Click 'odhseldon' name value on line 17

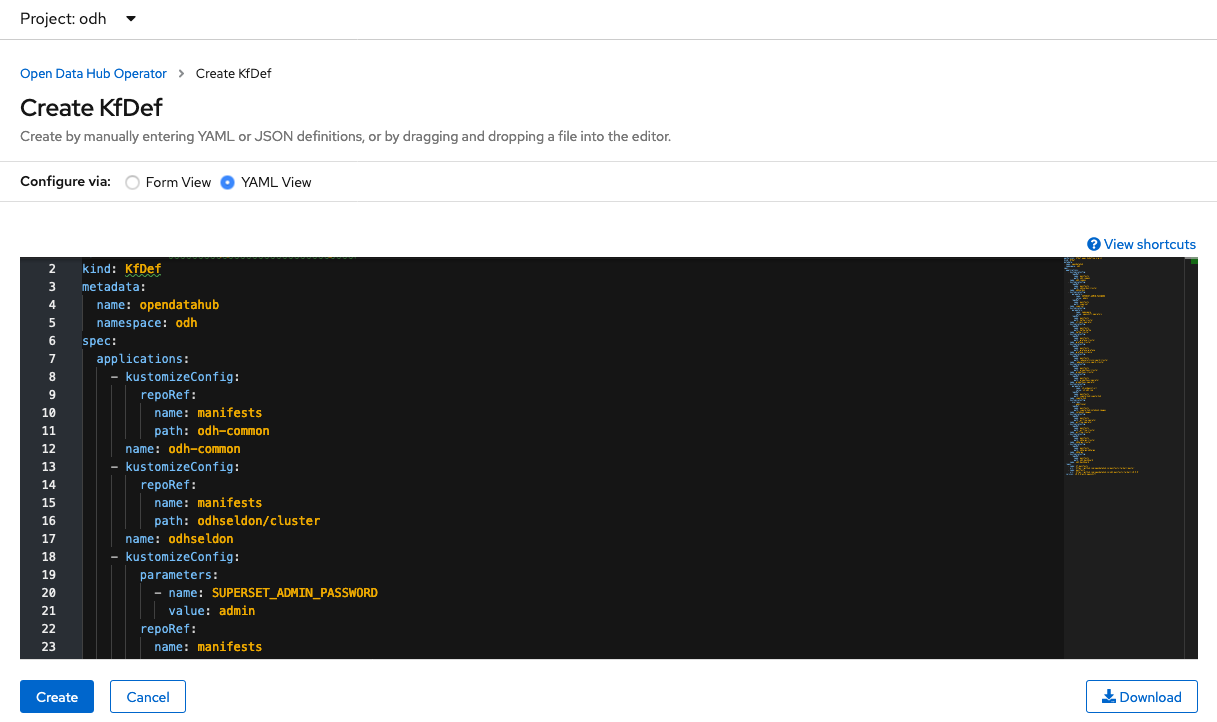pyautogui.click(x=200, y=539)
